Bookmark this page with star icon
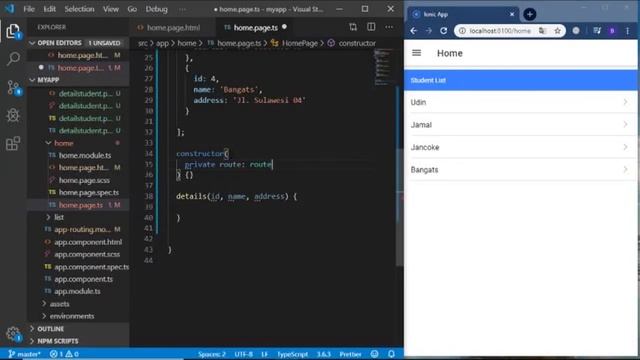The width and height of the screenshot is (640, 360). (x=558, y=31)
